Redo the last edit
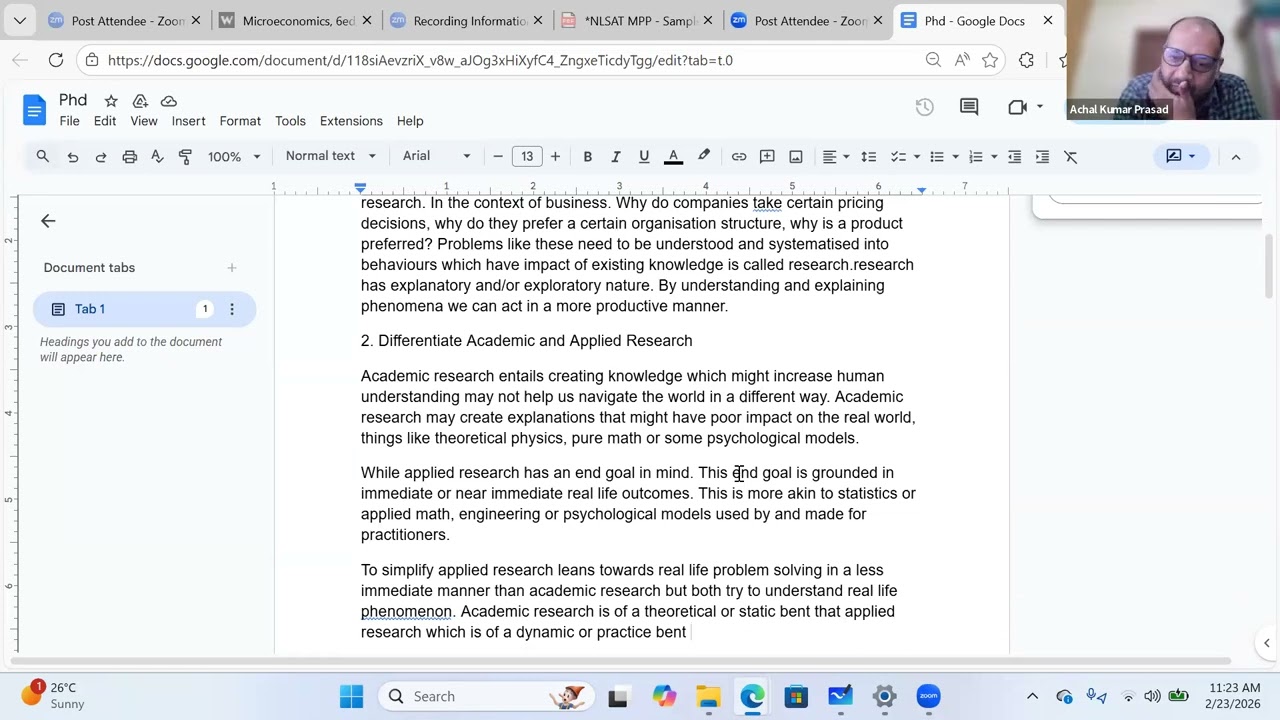This screenshot has width=1280, height=720. point(101,156)
